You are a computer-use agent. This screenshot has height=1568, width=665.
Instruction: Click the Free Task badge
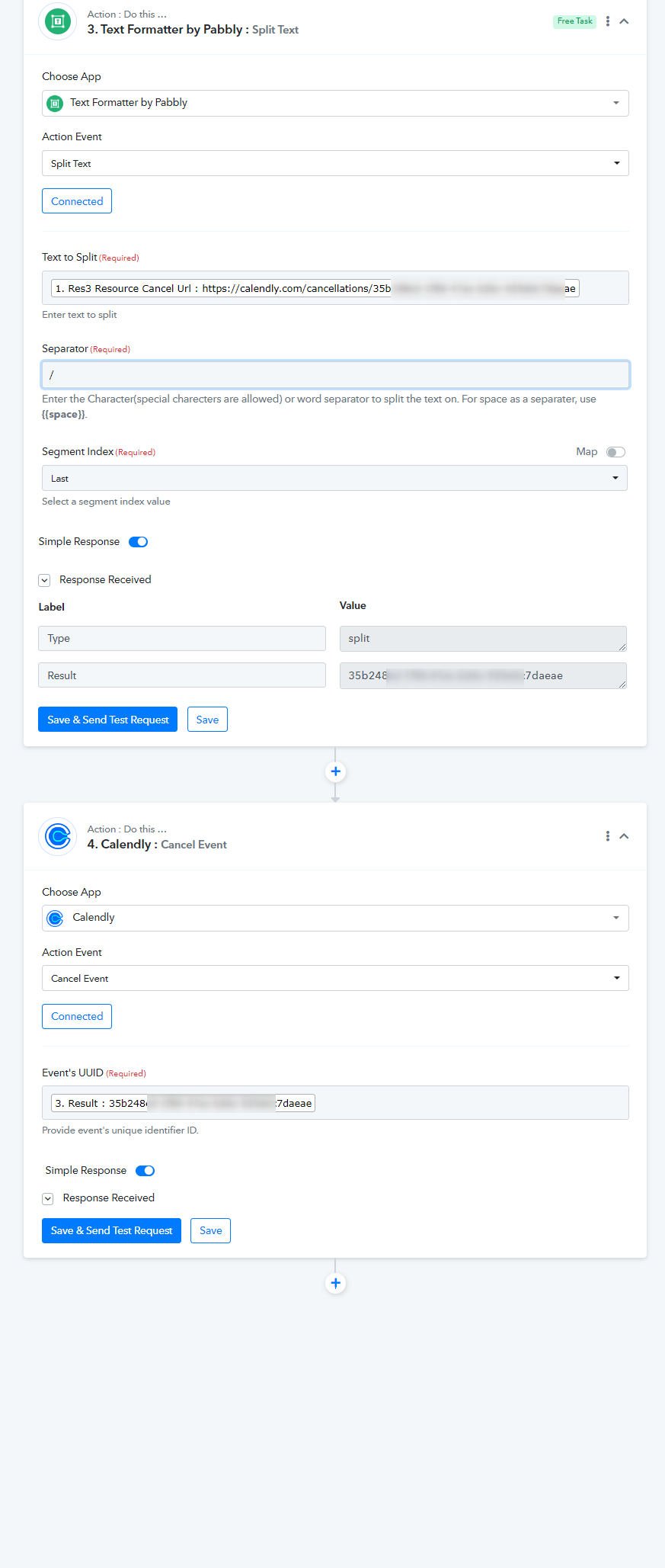tap(574, 21)
